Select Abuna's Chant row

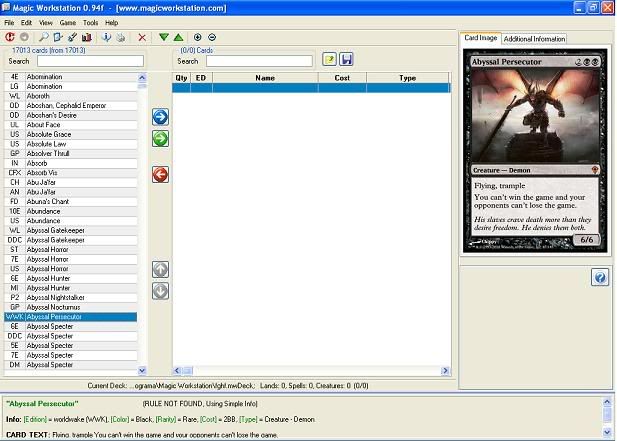[x=71, y=201]
